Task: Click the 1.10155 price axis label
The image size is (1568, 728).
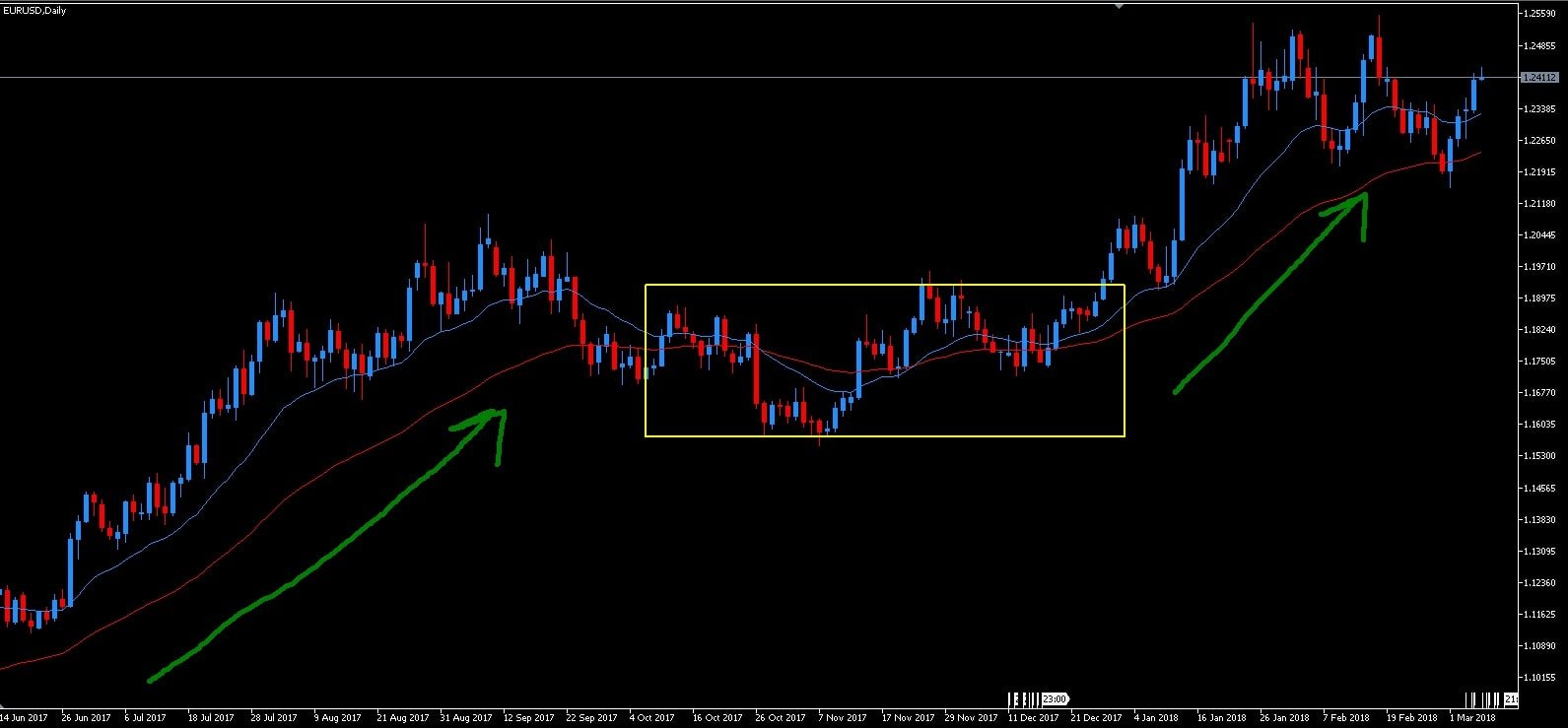Action: click(1539, 677)
